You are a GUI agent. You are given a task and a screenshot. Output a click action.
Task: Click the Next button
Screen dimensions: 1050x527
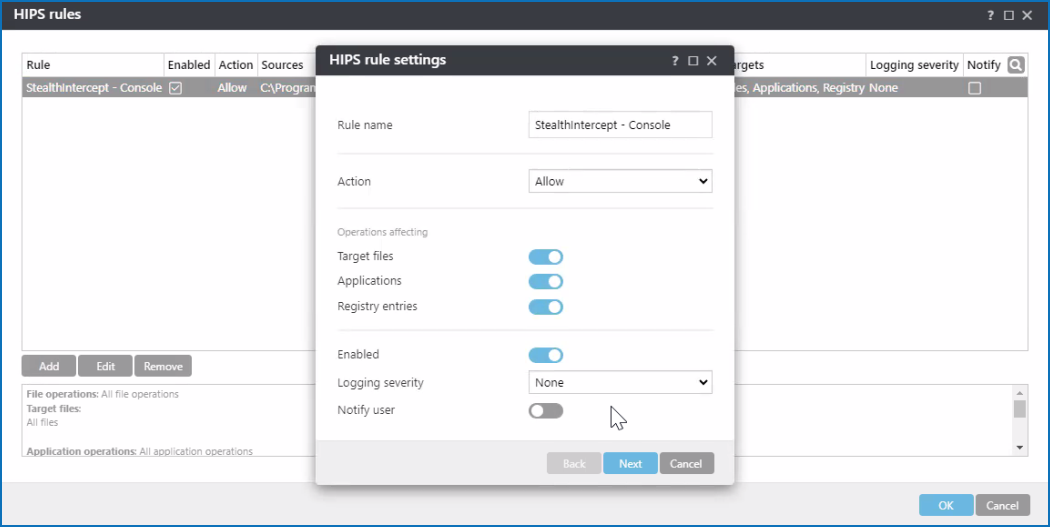click(x=630, y=464)
